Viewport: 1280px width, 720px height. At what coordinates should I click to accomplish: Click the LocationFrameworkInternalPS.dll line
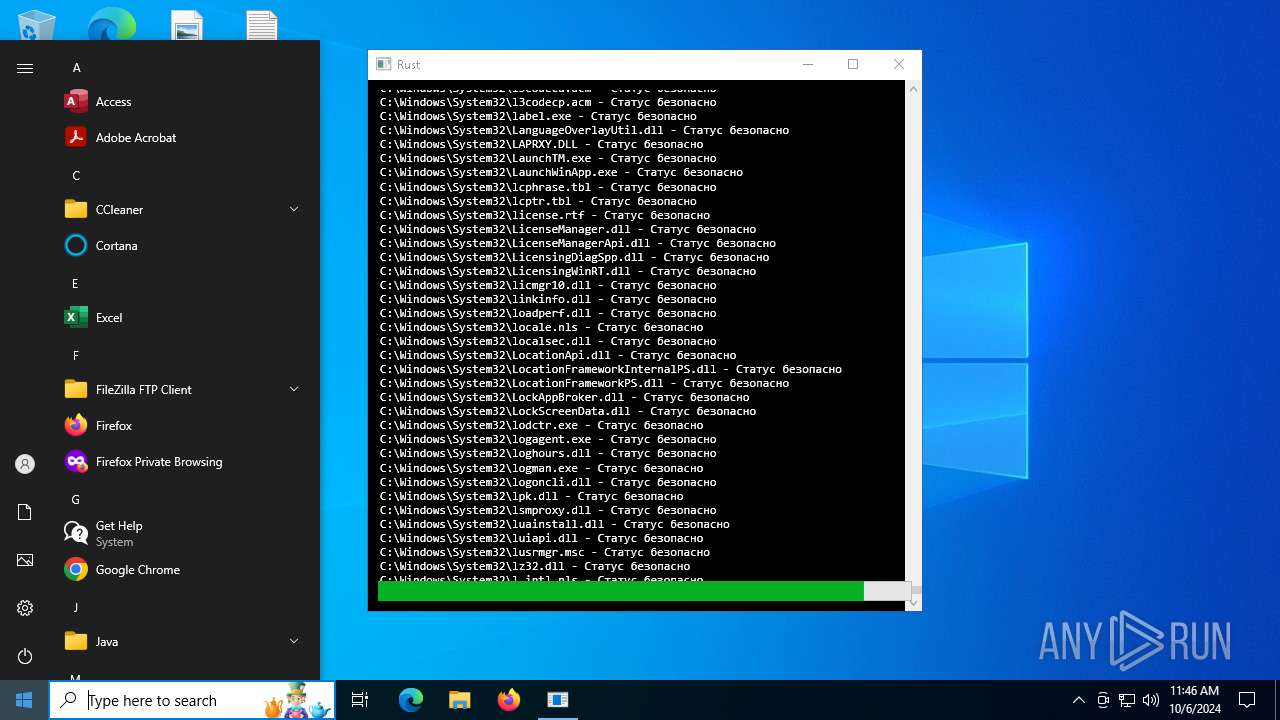pos(610,369)
